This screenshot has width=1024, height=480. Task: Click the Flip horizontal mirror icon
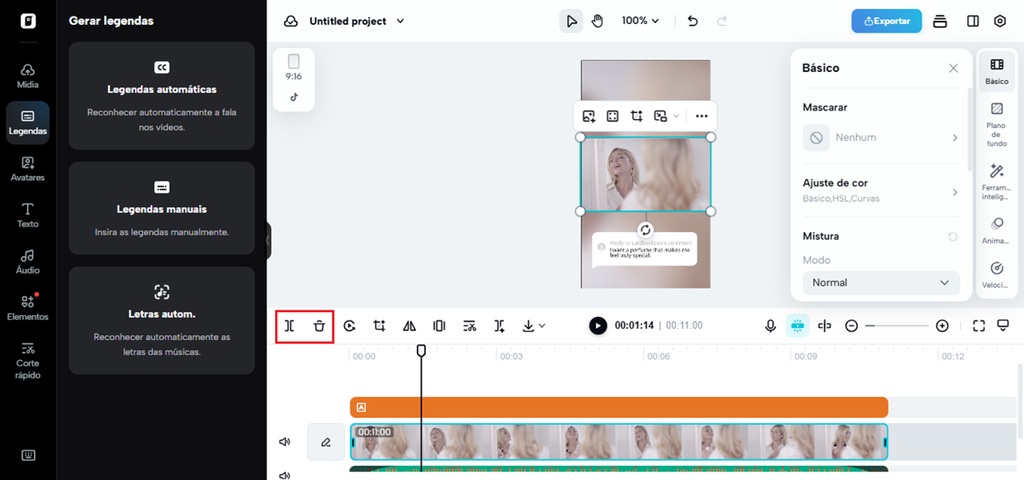(409, 326)
